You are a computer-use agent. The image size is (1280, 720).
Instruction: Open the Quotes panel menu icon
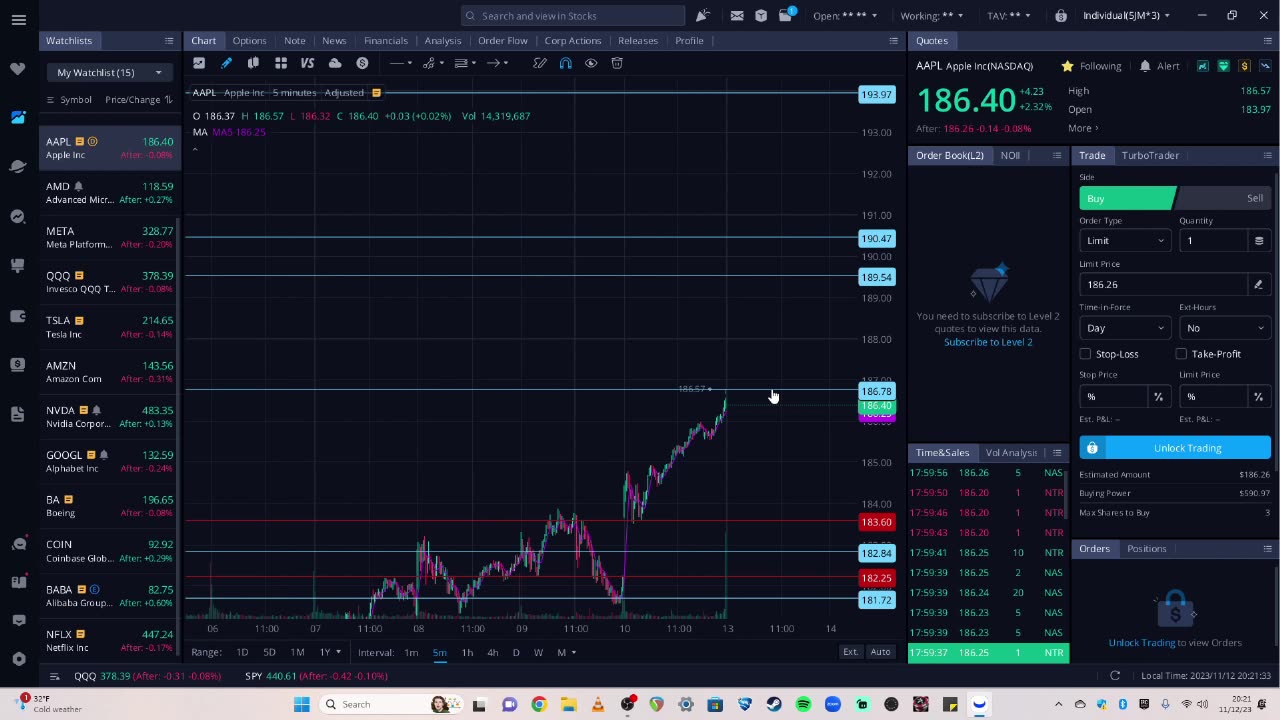(x=1267, y=40)
